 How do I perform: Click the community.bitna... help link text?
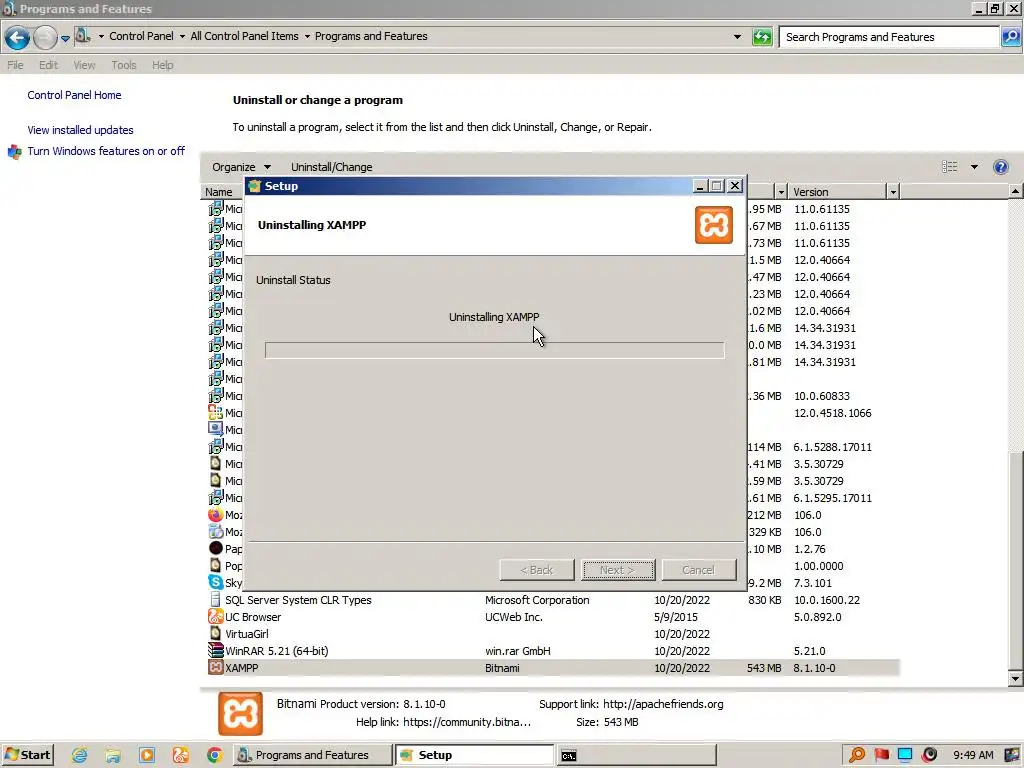pyautogui.click(x=467, y=722)
